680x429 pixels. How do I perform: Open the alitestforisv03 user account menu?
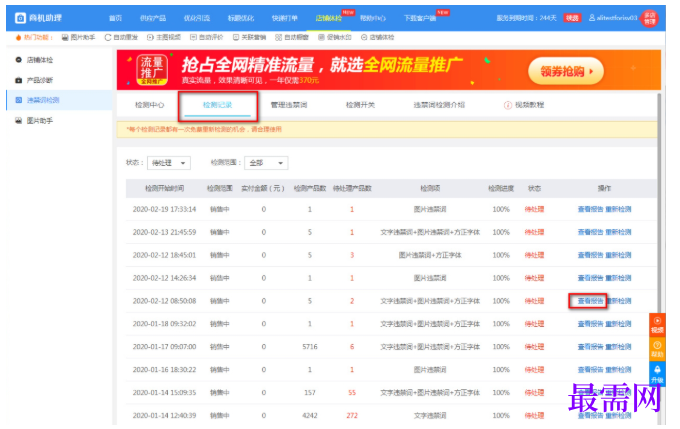613,18
